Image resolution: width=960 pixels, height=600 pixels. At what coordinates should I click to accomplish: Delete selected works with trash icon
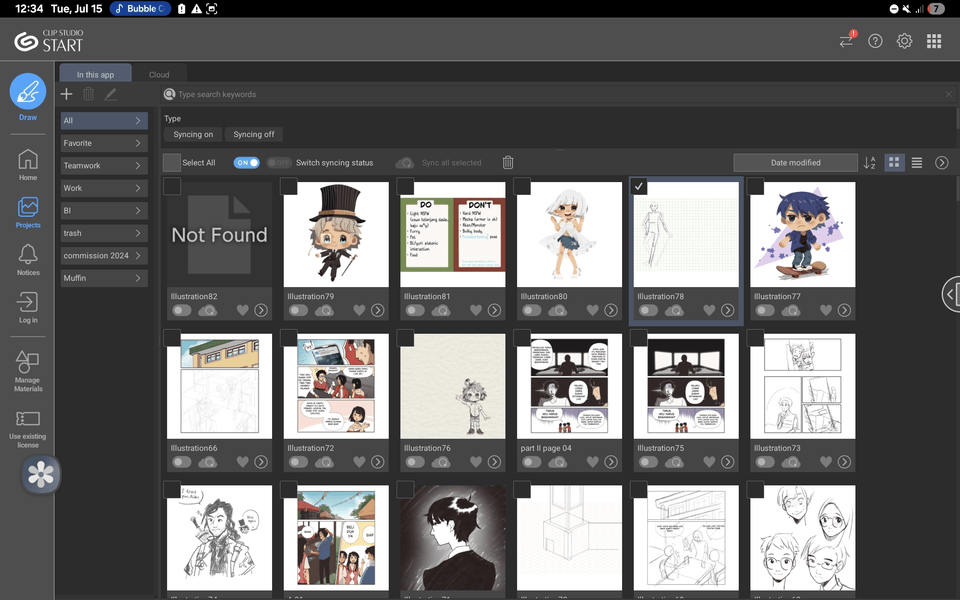[508, 162]
